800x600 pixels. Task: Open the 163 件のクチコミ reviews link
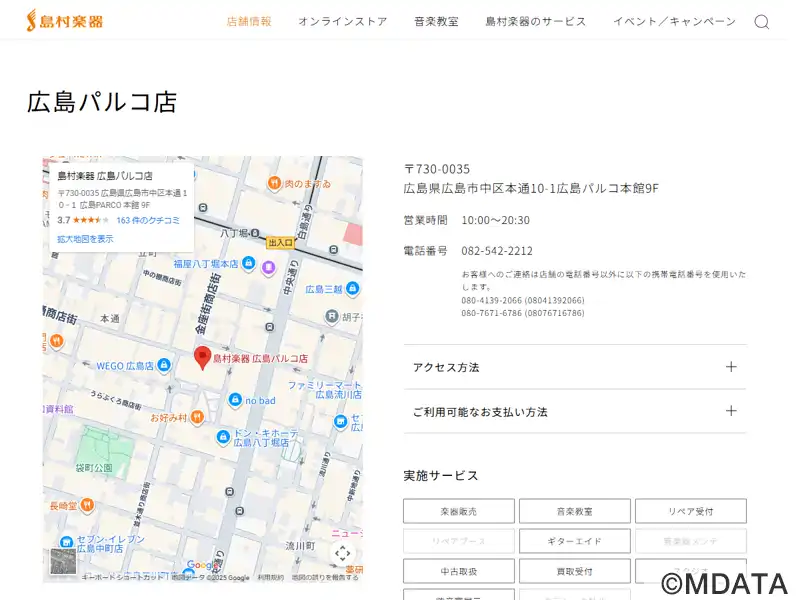148,220
